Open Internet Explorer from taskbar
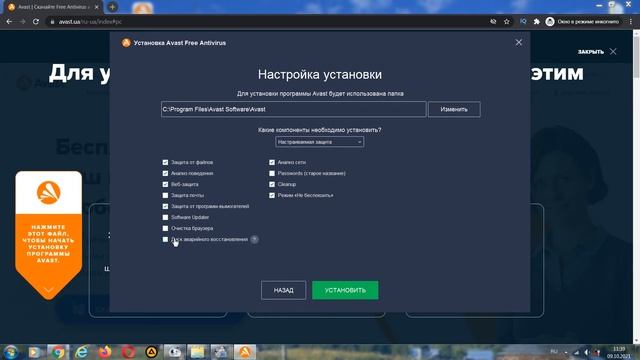Screen dimensions: 640x360 pyautogui.click(x=81, y=352)
